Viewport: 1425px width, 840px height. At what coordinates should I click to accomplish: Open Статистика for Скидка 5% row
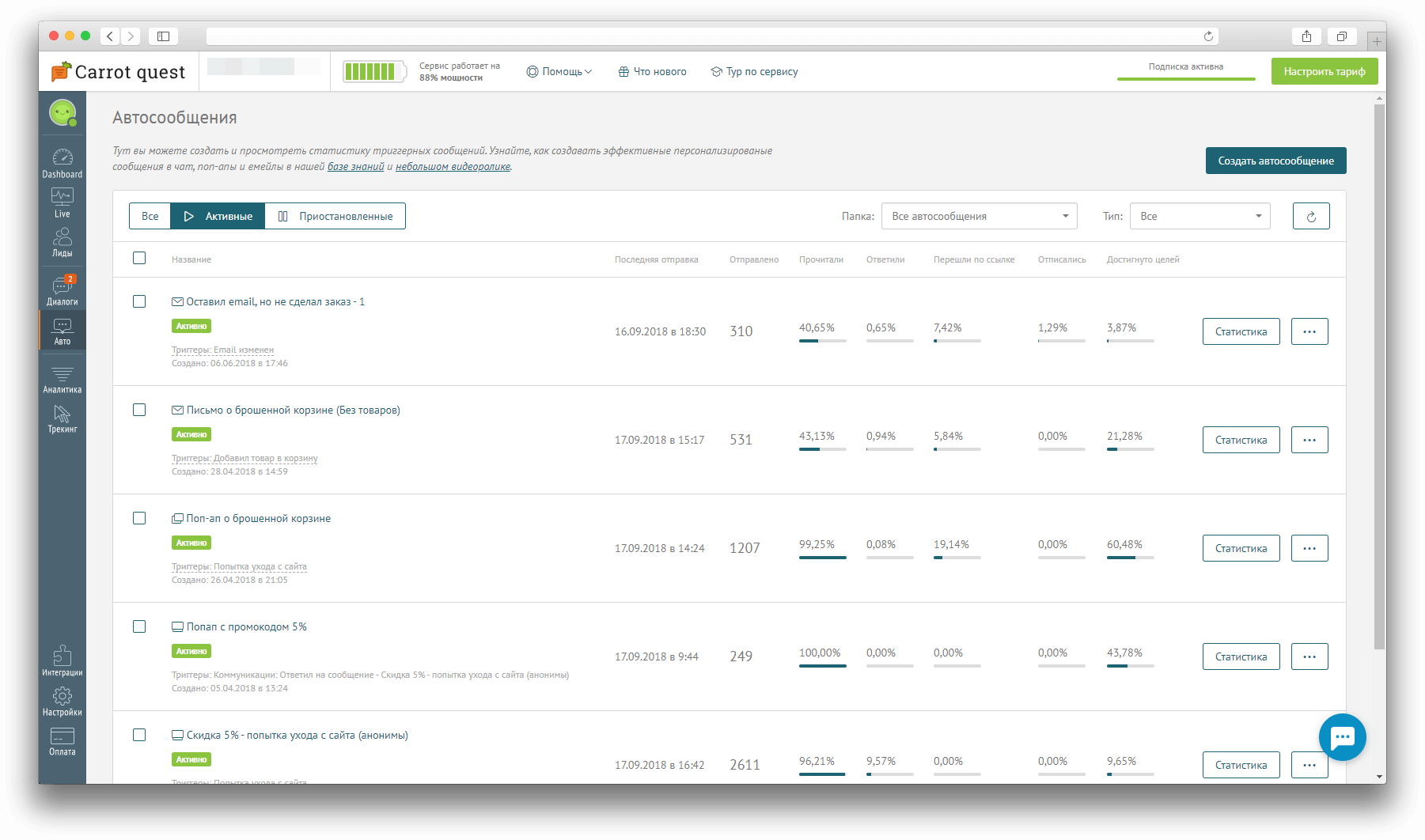tap(1241, 765)
